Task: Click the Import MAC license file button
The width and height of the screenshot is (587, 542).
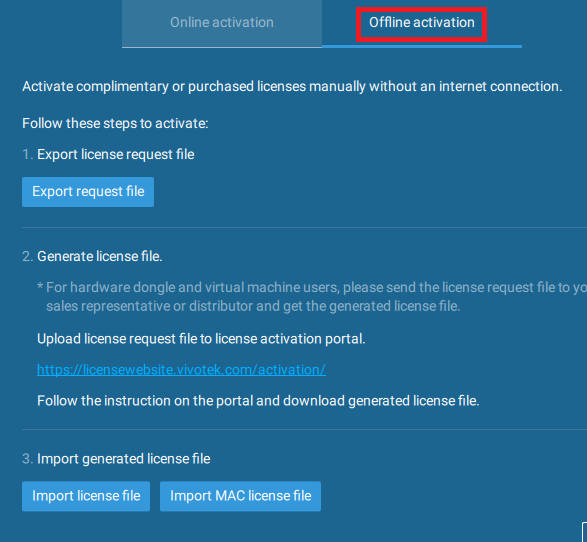Action: (x=240, y=496)
